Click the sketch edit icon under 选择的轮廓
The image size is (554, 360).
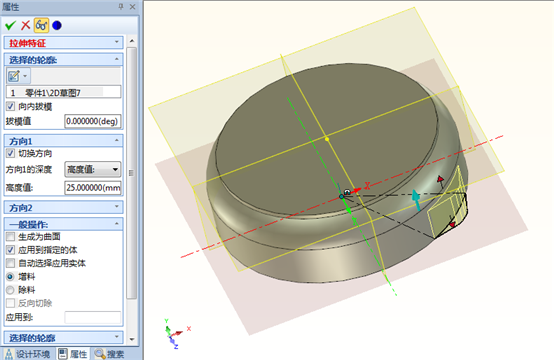point(14,76)
